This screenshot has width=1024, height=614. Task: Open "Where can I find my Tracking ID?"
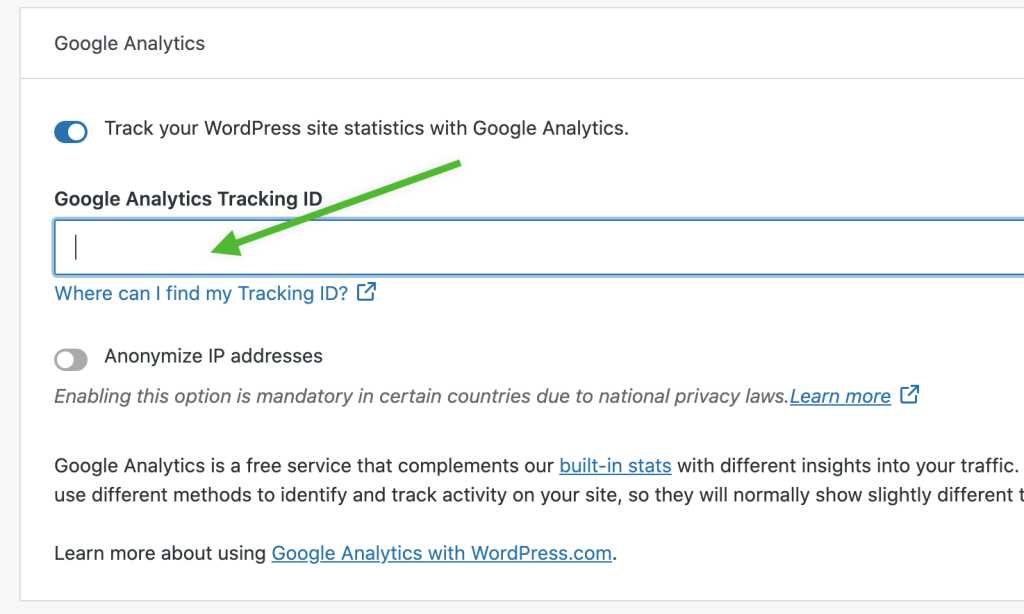[201, 293]
